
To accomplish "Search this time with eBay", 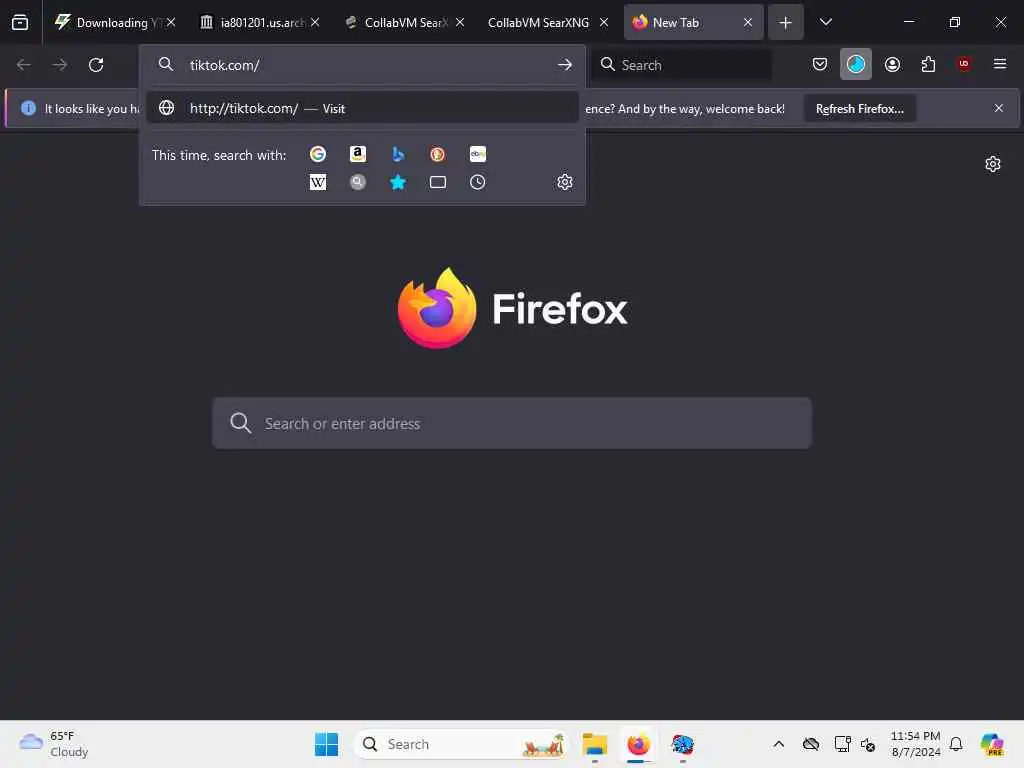I will (477, 154).
